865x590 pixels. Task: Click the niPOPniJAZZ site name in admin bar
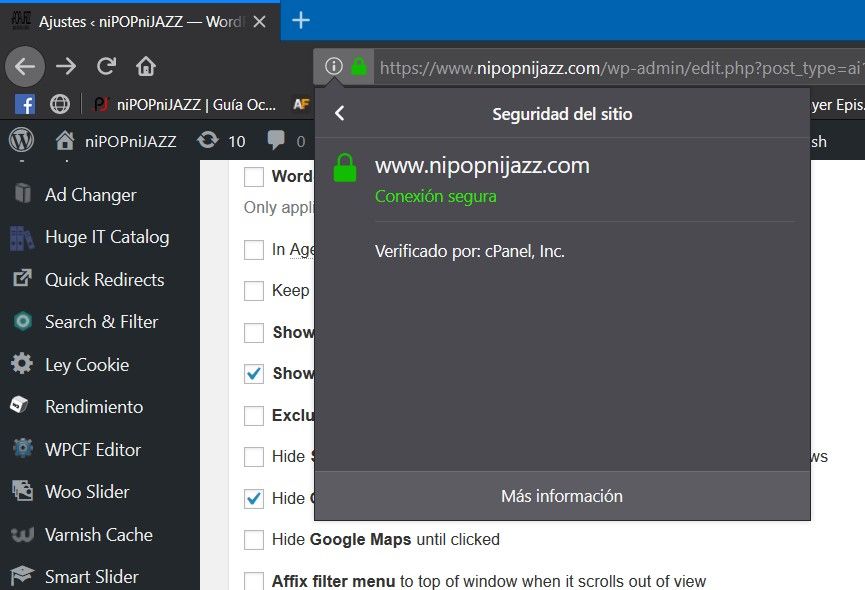(x=131, y=141)
